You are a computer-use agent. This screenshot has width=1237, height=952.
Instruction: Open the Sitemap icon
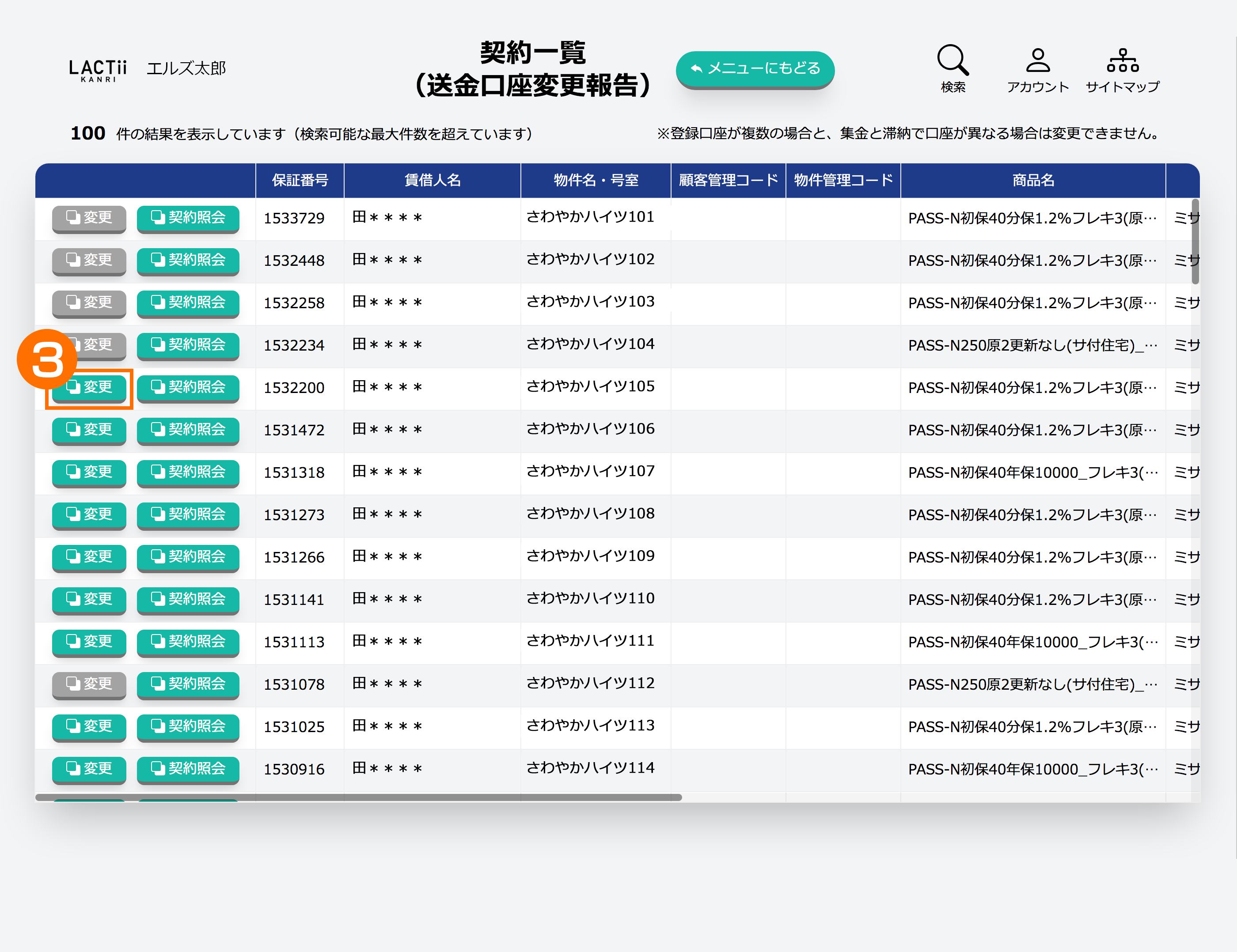1122,60
